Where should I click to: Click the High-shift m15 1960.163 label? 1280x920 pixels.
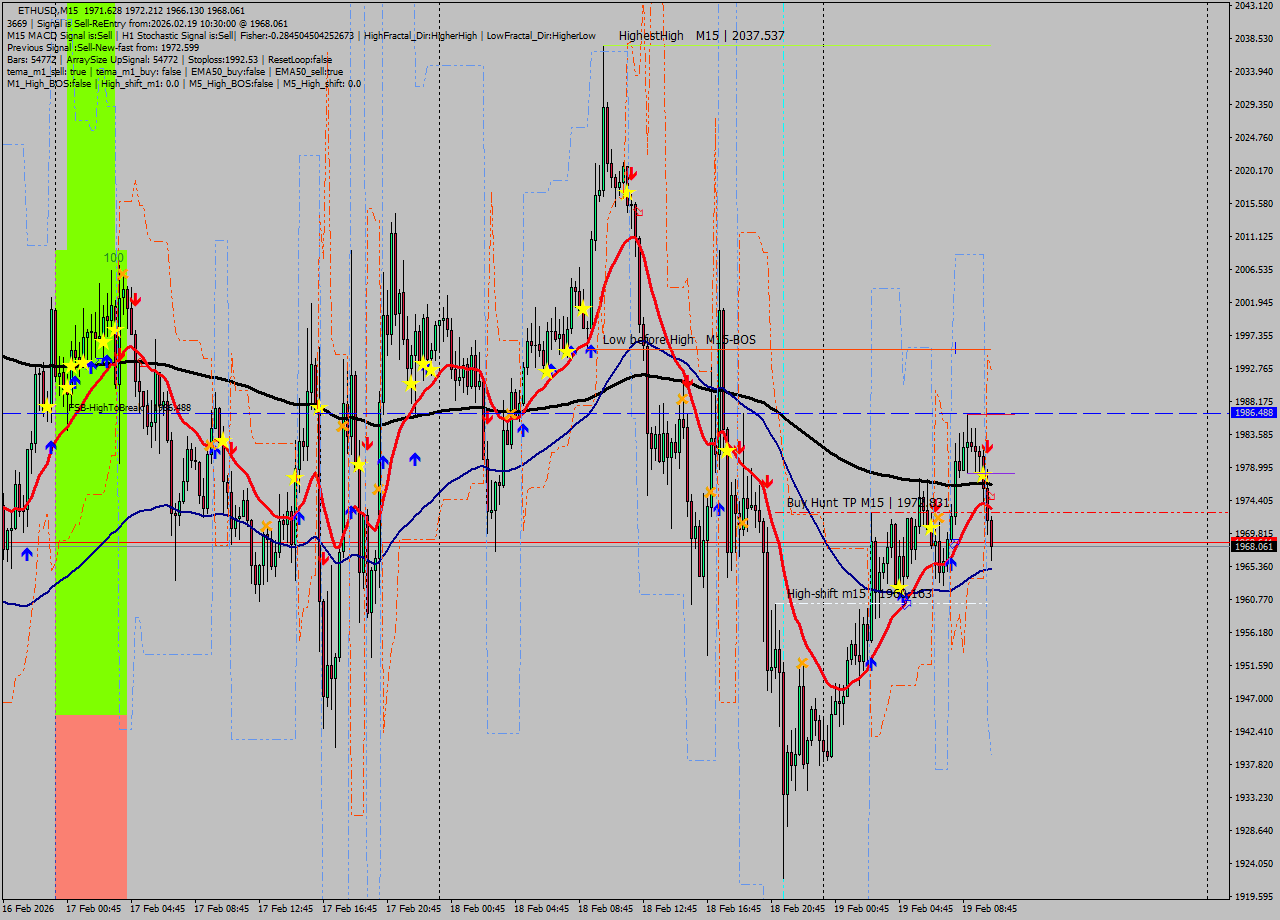(858, 594)
